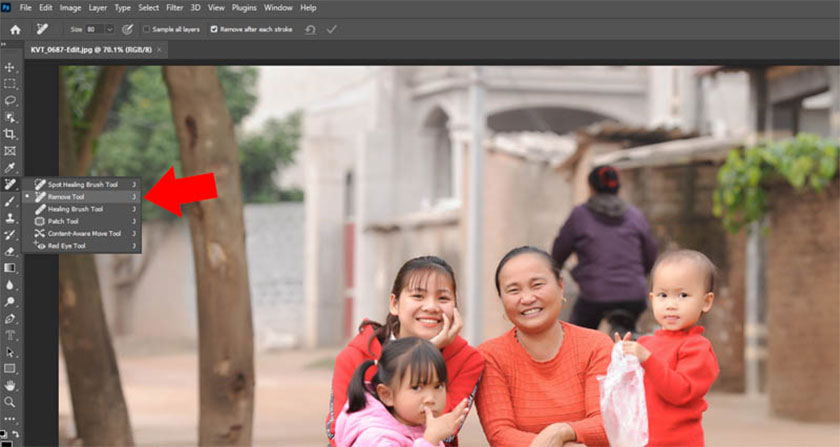The height and width of the screenshot is (447, 840).
Task: Select the Blur tool
Action: pos(10,285)
